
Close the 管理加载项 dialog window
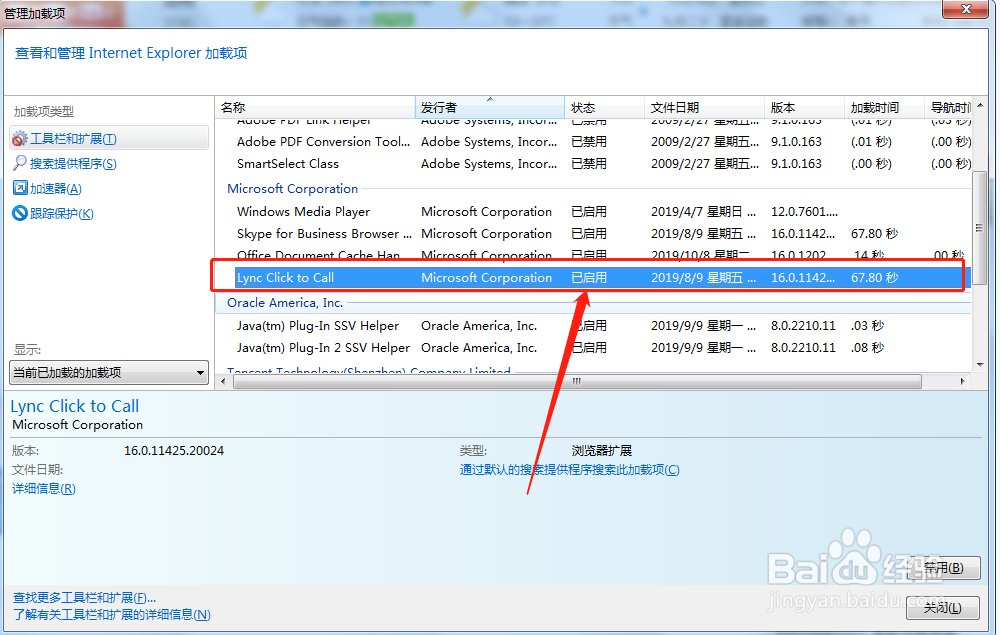pyautogui.click(x=966, y=8)
